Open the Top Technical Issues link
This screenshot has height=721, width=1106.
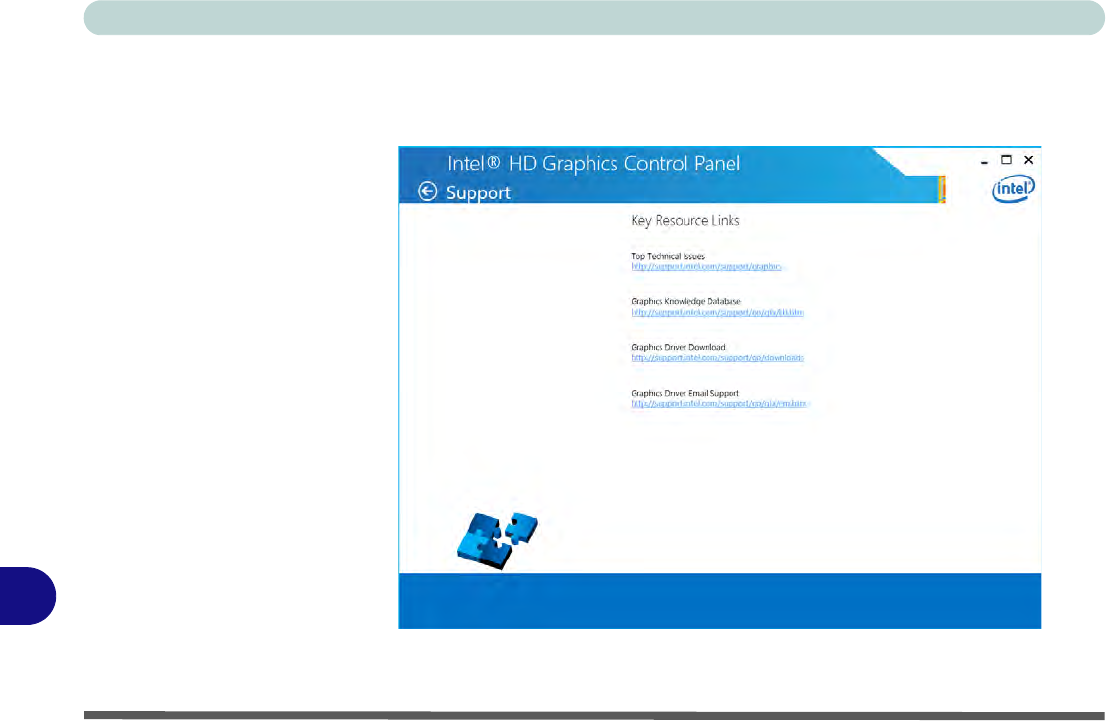(706, 267)
